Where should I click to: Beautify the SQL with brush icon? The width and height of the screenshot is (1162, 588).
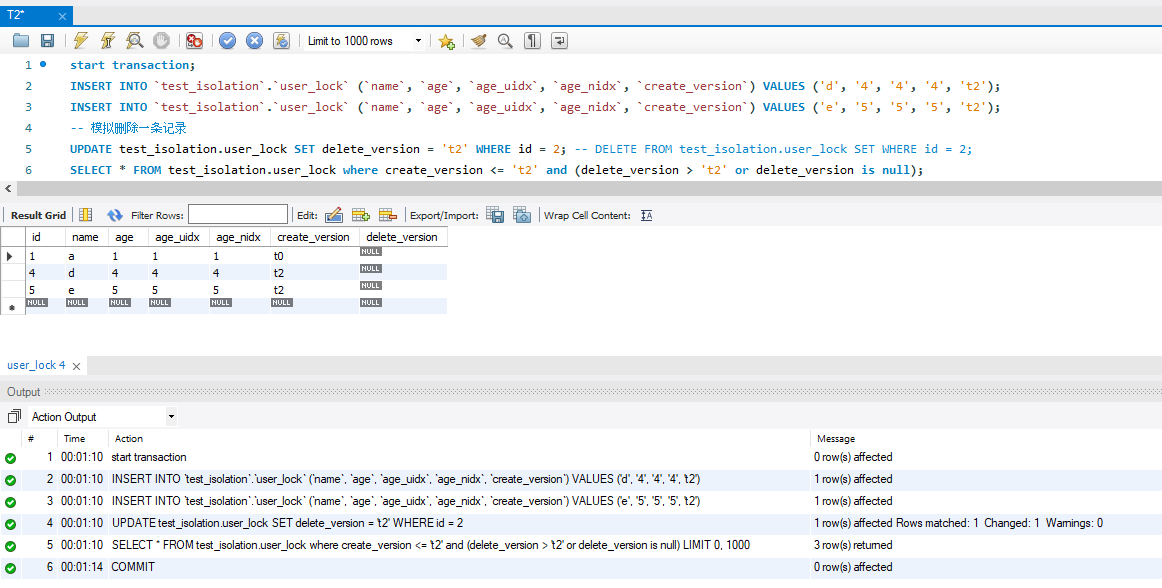coord(479,41)
